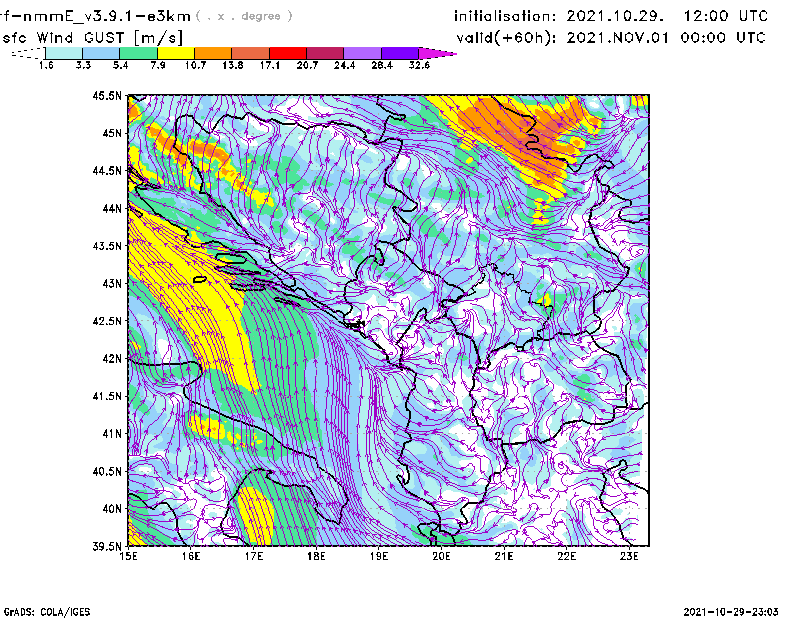Click the initialisation date 2021.10.29. text
Image resolution: width=800 pixels, height=618 pixels.
pos(615,16)
